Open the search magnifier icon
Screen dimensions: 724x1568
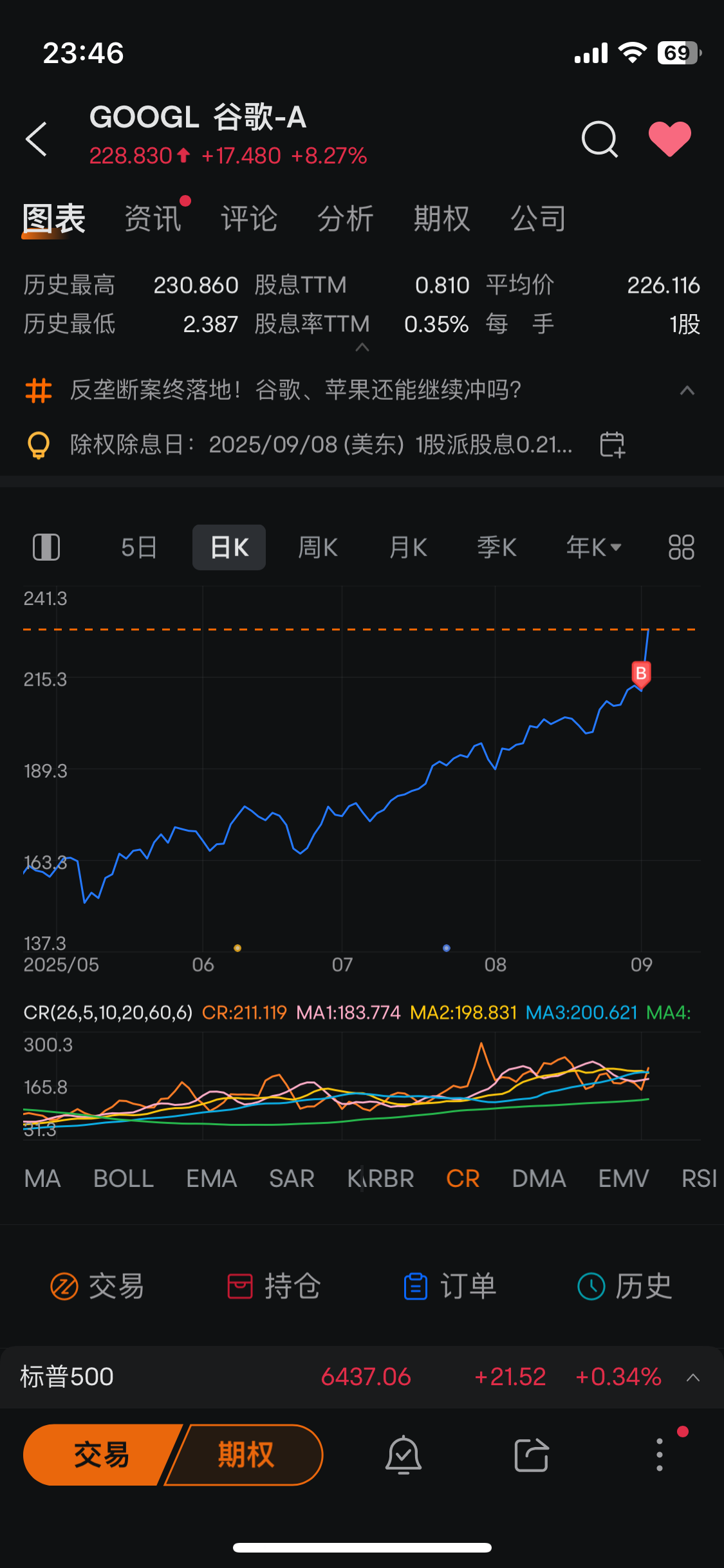599,138
